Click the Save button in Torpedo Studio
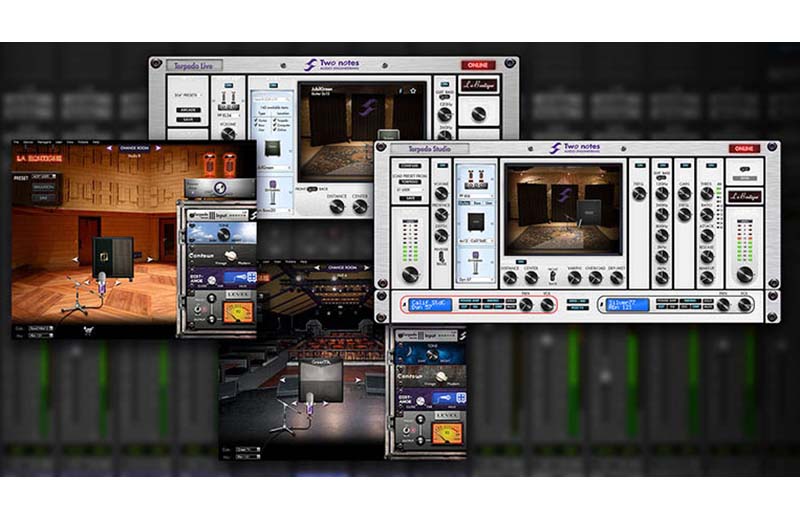 tap(410, 198)
